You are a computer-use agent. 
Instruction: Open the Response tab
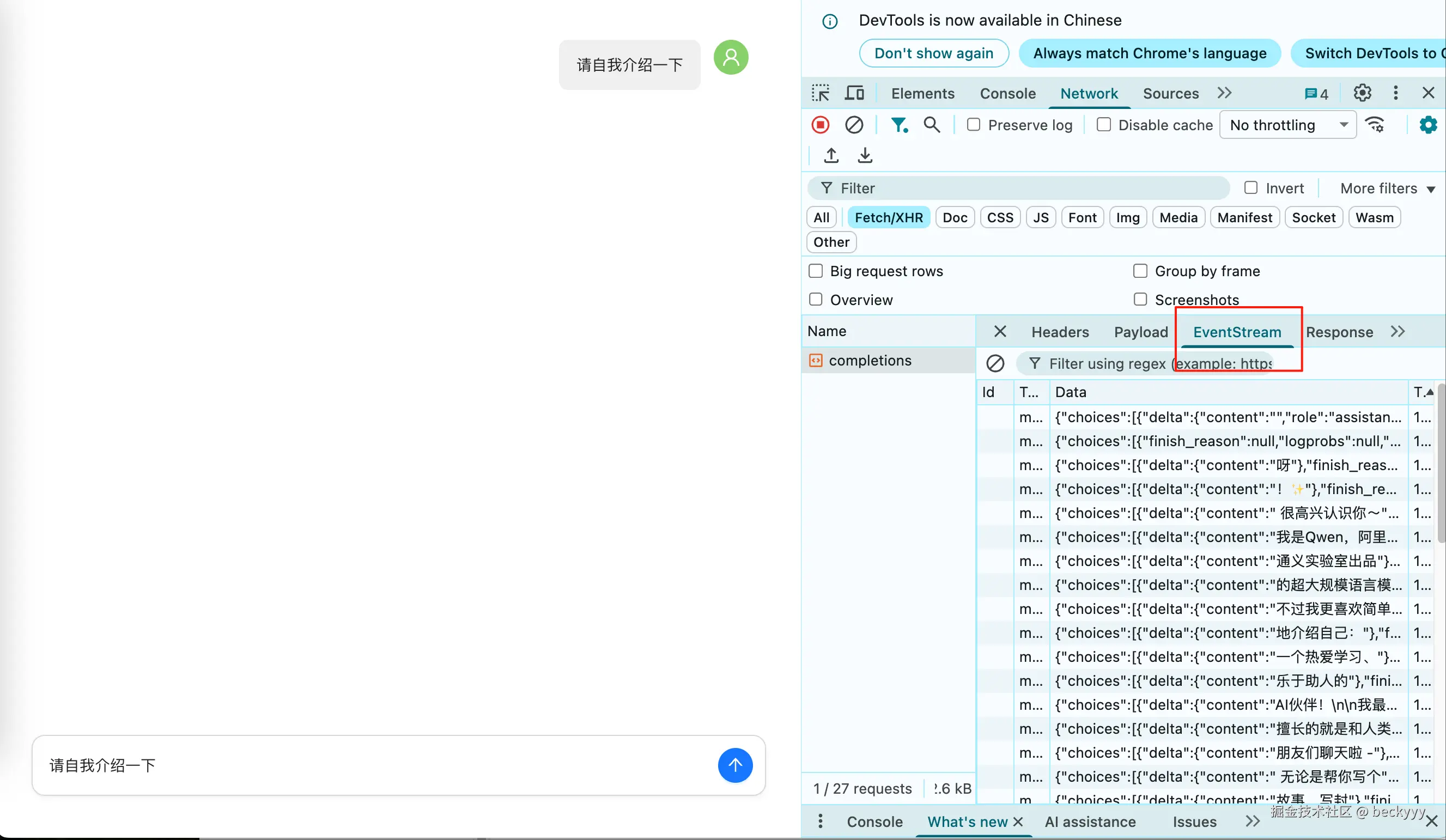1339,332
